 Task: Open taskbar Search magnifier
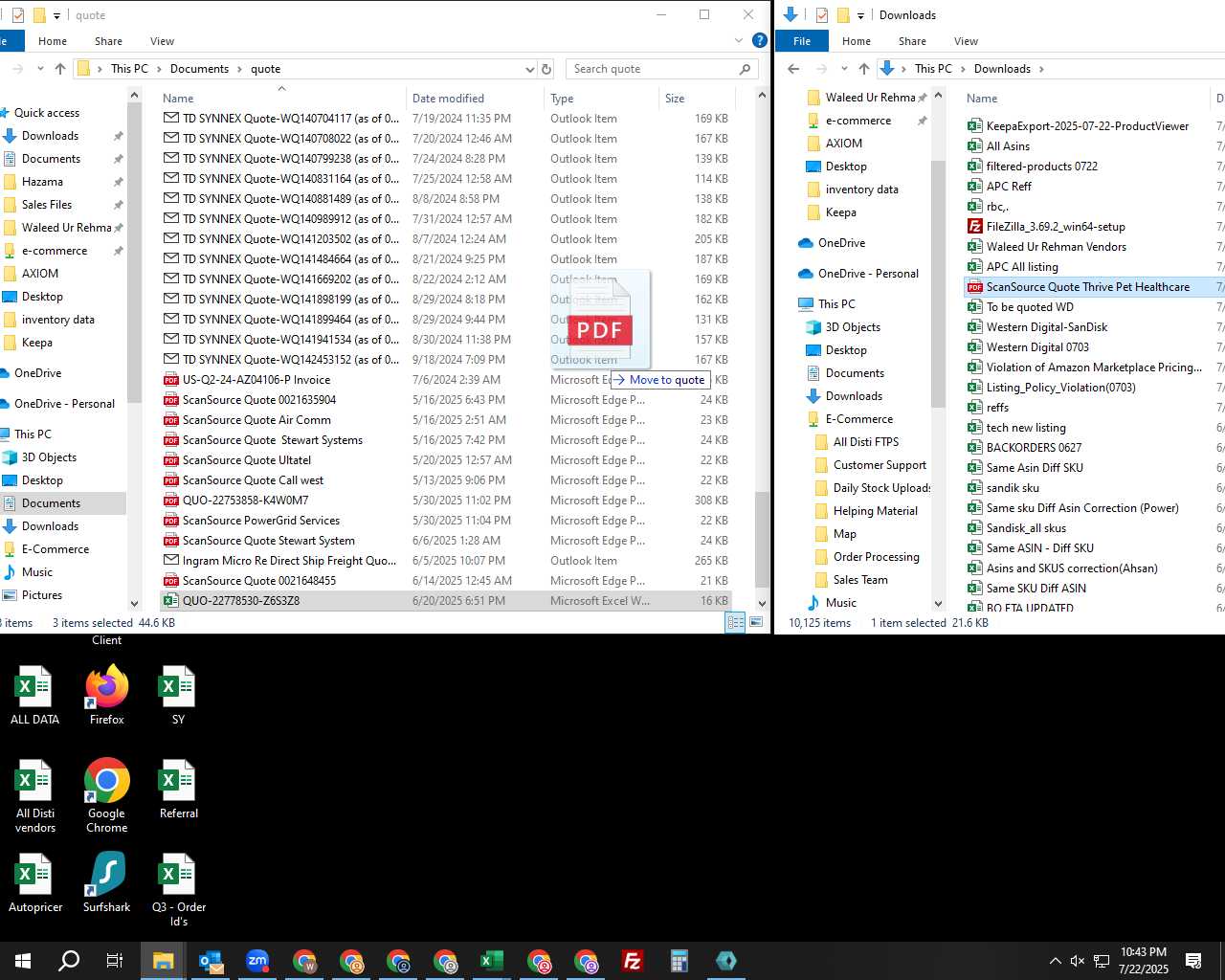click(x=69, y=961)
